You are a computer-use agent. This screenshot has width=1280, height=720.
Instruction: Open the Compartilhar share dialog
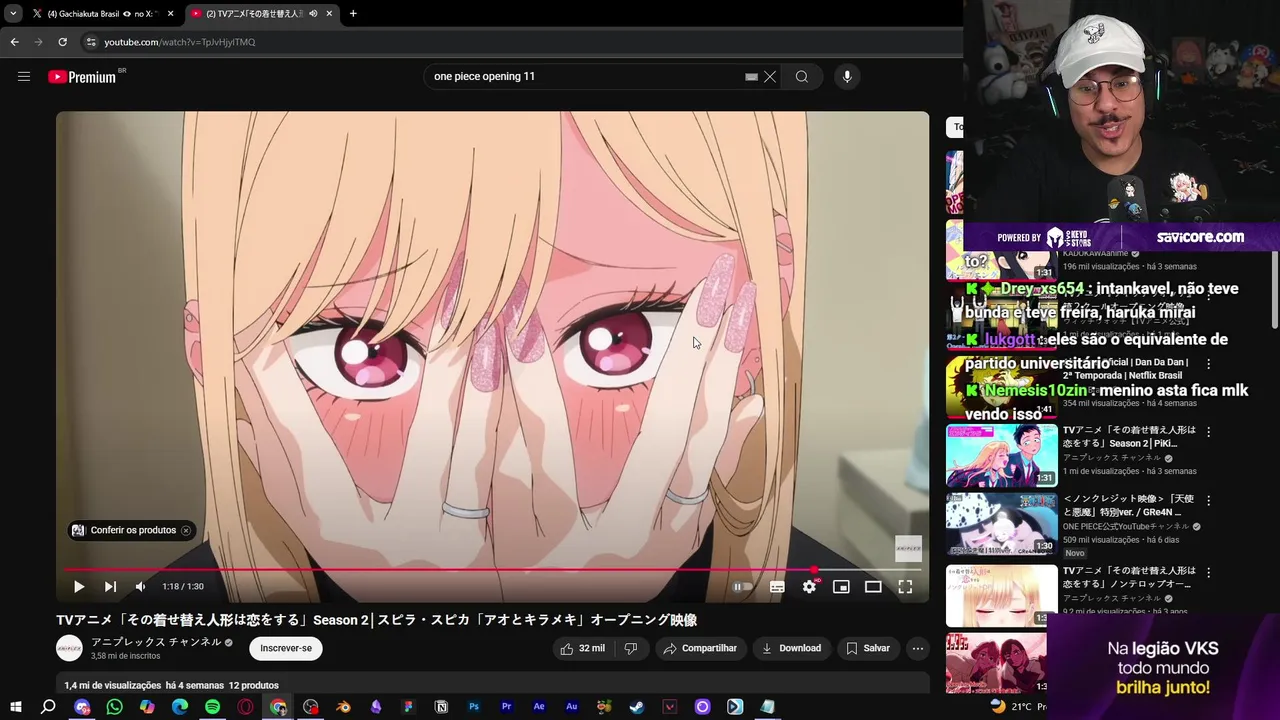pos(700,648)
